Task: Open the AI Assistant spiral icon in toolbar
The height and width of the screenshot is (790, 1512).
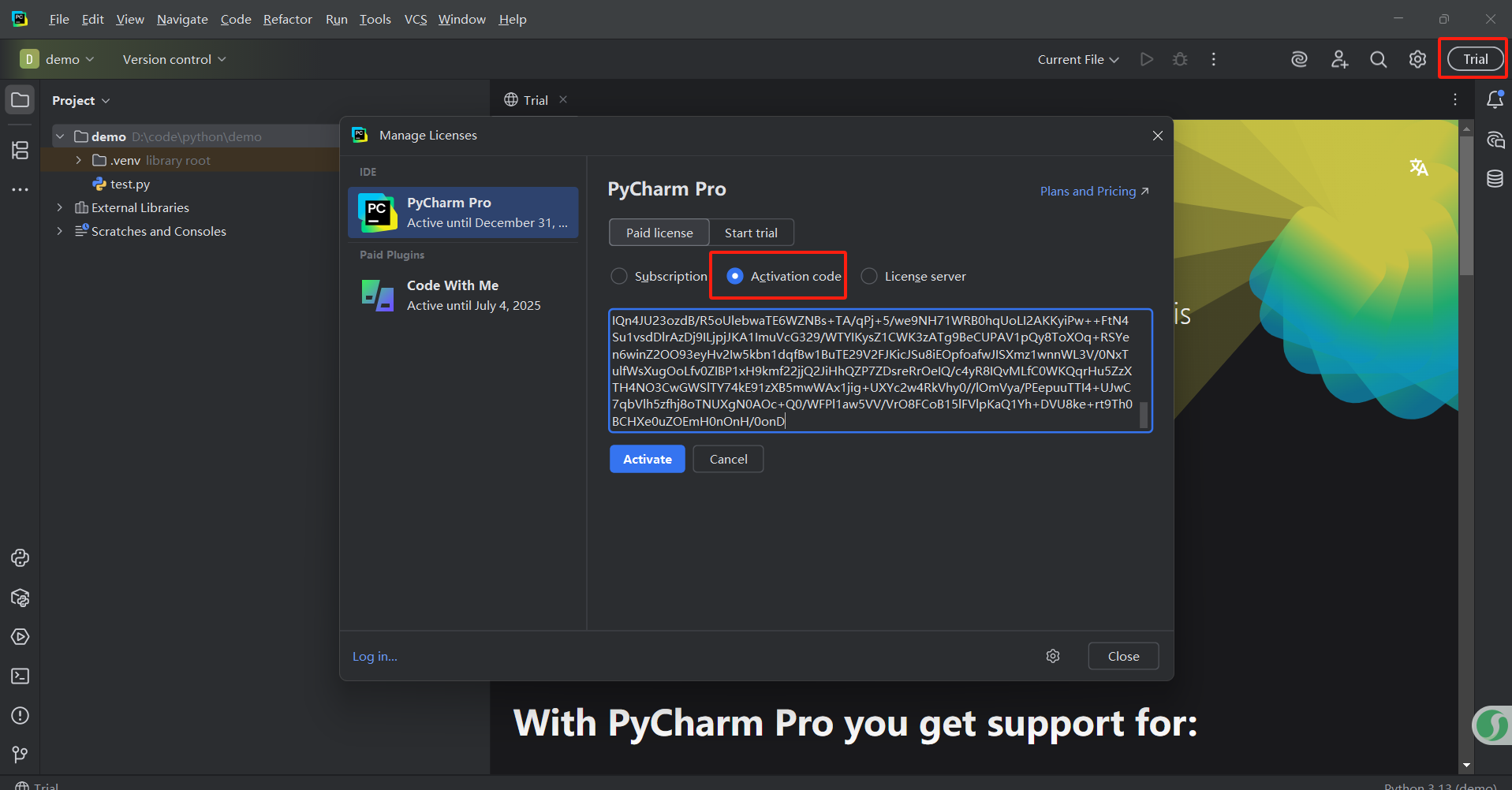Action: (1299, 59)
